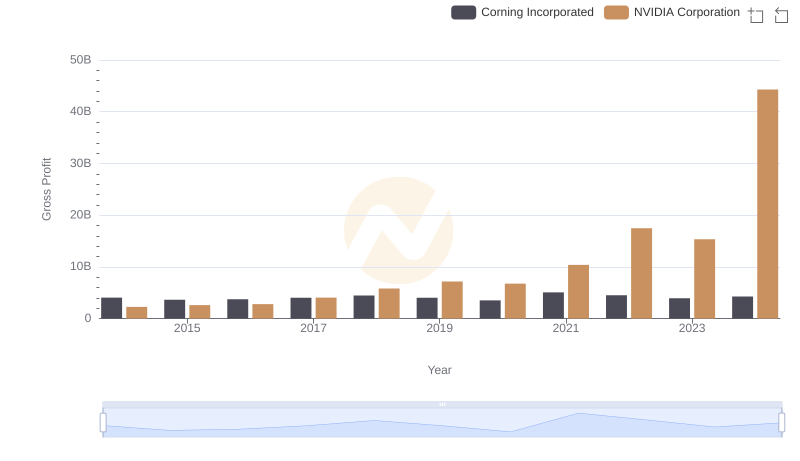Click the Corning bar for 2021
Image resolution: width=800 pixels, height=461 pixels.
point(553,305)
